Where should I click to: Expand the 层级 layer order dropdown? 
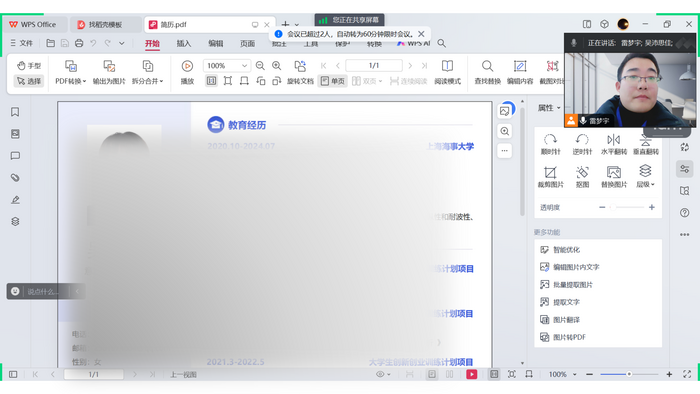pos(645,177)
